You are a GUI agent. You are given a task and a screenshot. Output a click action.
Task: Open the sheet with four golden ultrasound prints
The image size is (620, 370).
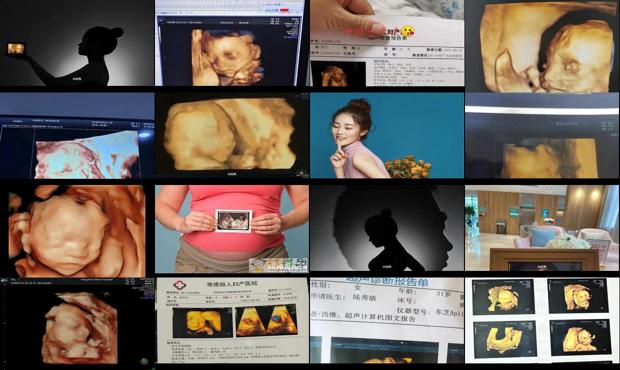(542, 321)
